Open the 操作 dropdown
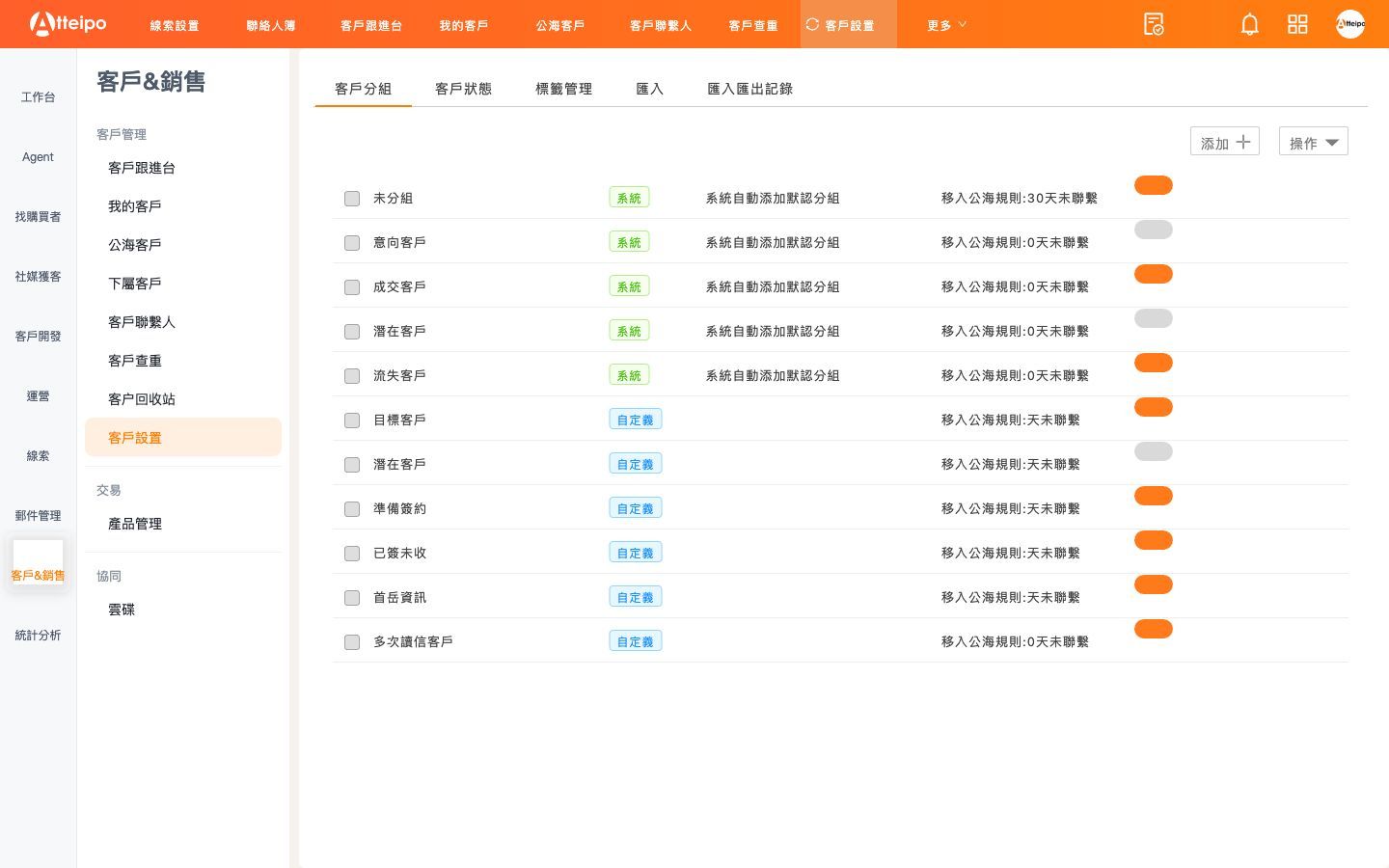1389x868 pixels. pos(1314,142)
